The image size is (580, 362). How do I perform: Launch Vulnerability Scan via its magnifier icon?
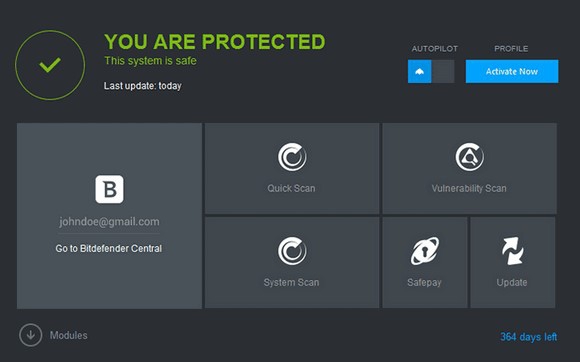[x=469, y=157]
